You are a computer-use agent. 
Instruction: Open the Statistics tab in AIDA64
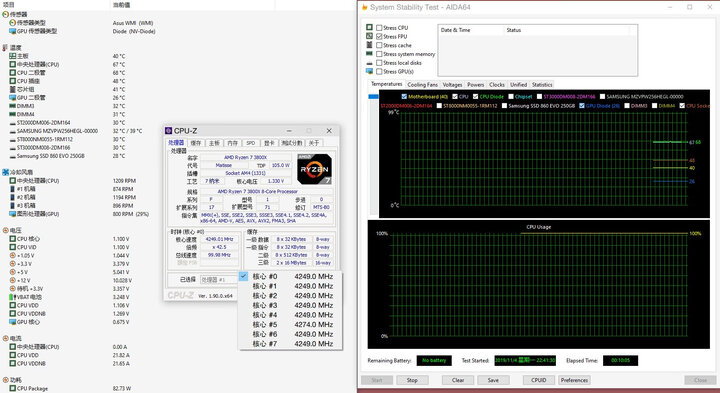pyautogui.click(x=542, y=85)
